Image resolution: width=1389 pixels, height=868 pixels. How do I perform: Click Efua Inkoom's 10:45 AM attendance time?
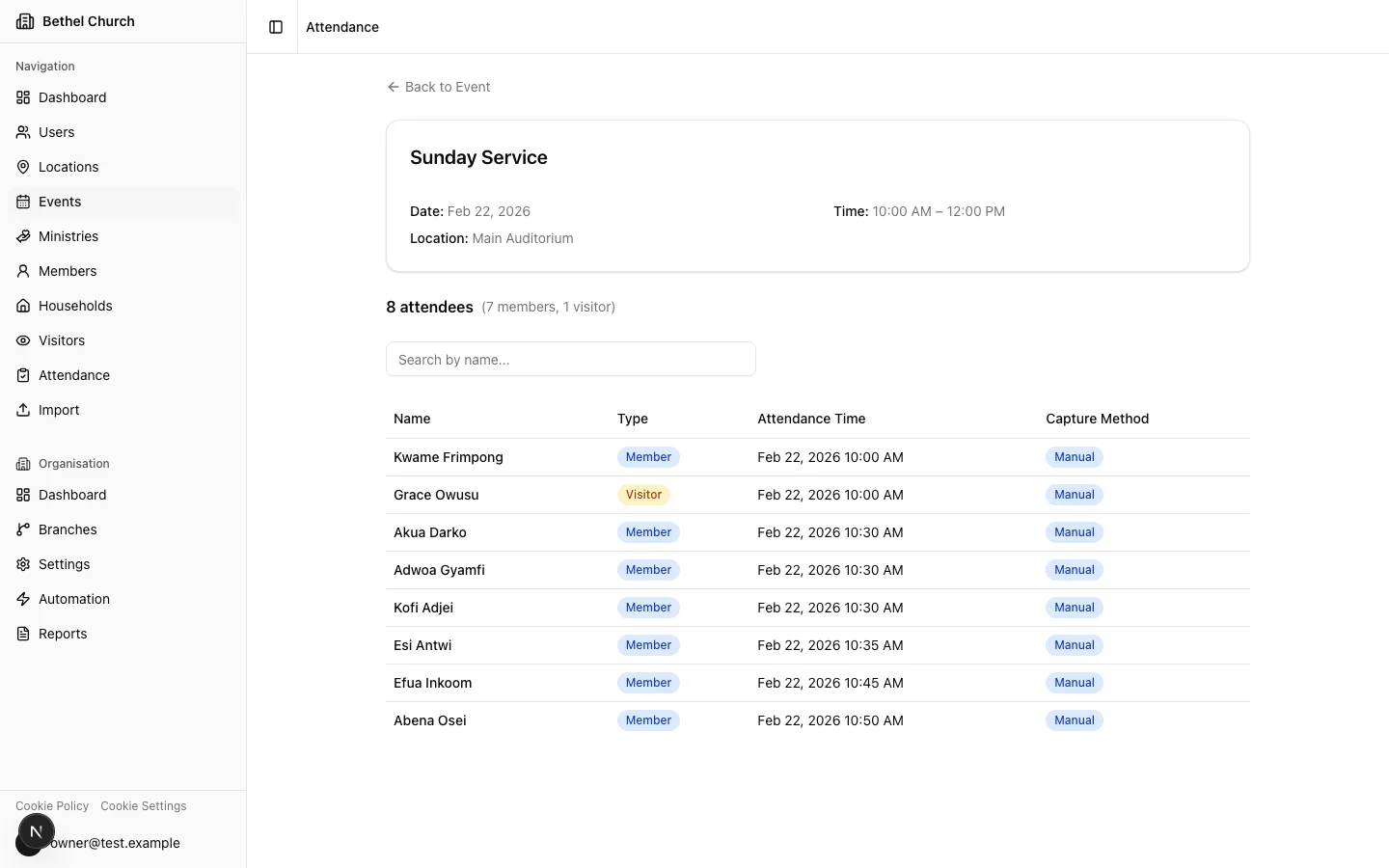(x=831, y=683)
